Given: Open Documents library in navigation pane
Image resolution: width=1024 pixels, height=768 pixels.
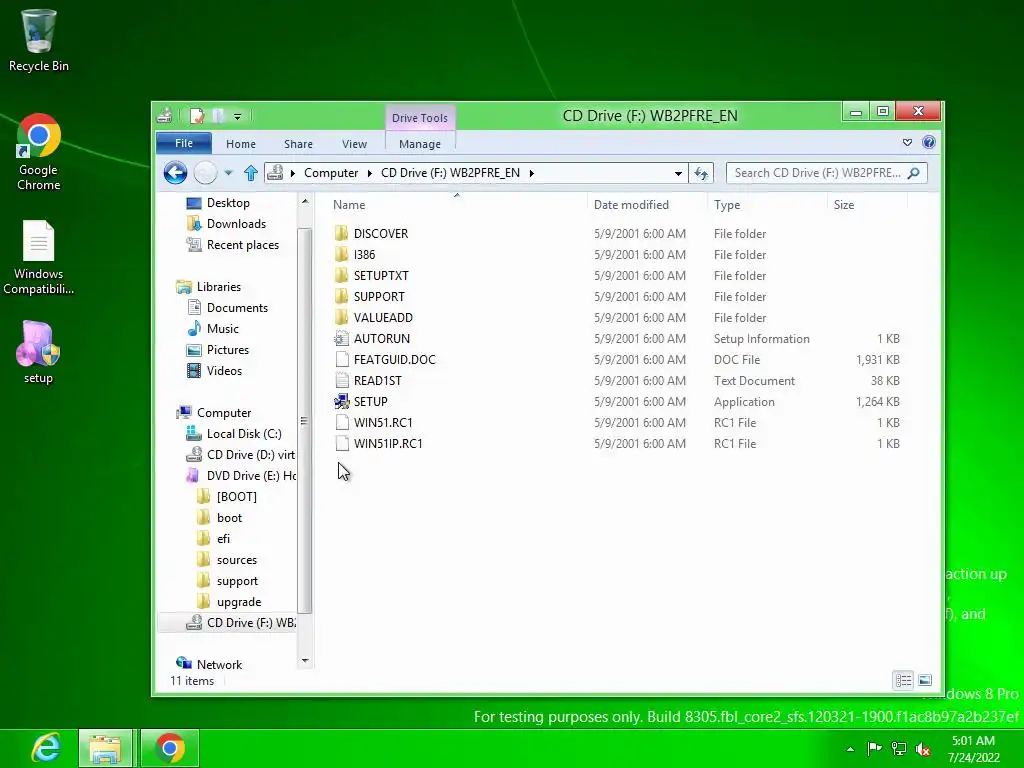Looking at the screenshot, I should (x=237, y=308).
